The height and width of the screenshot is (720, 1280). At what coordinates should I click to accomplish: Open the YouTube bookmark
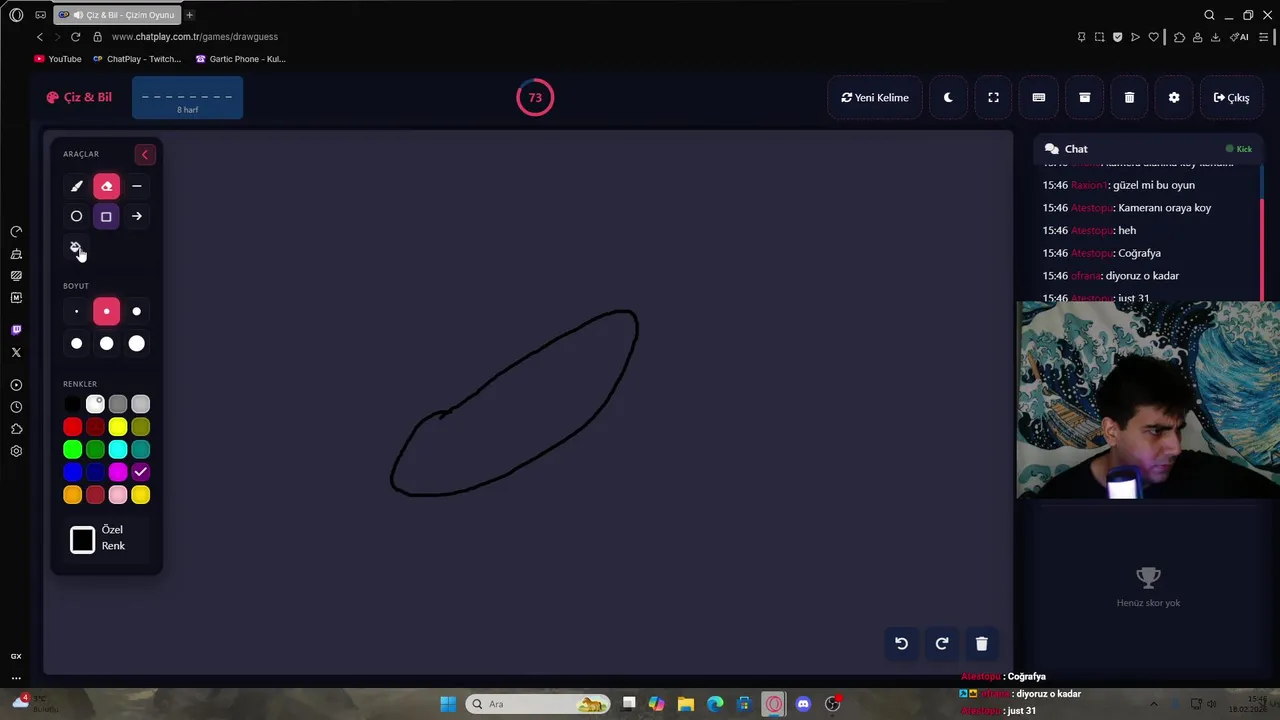58,59
